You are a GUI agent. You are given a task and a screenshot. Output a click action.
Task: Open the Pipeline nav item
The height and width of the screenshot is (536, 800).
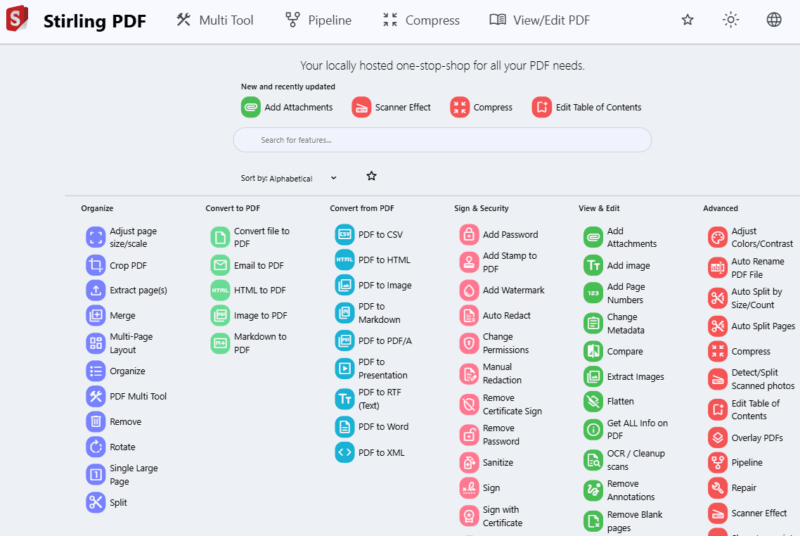pos(318,20)
